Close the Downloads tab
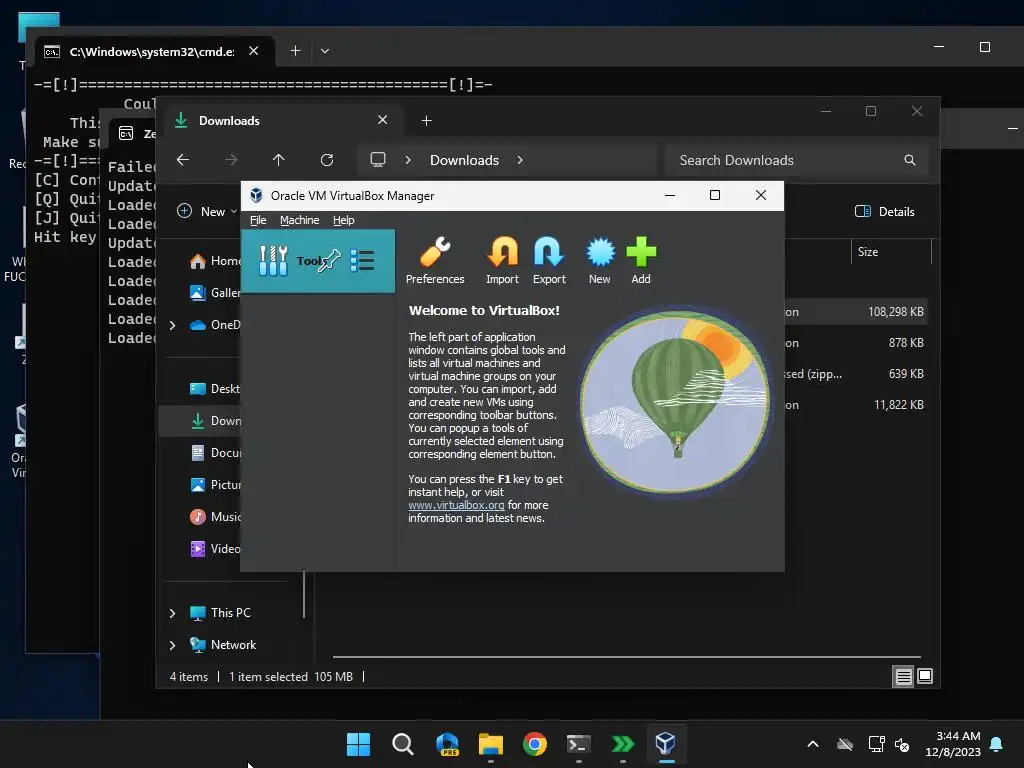 coord(383,120)
